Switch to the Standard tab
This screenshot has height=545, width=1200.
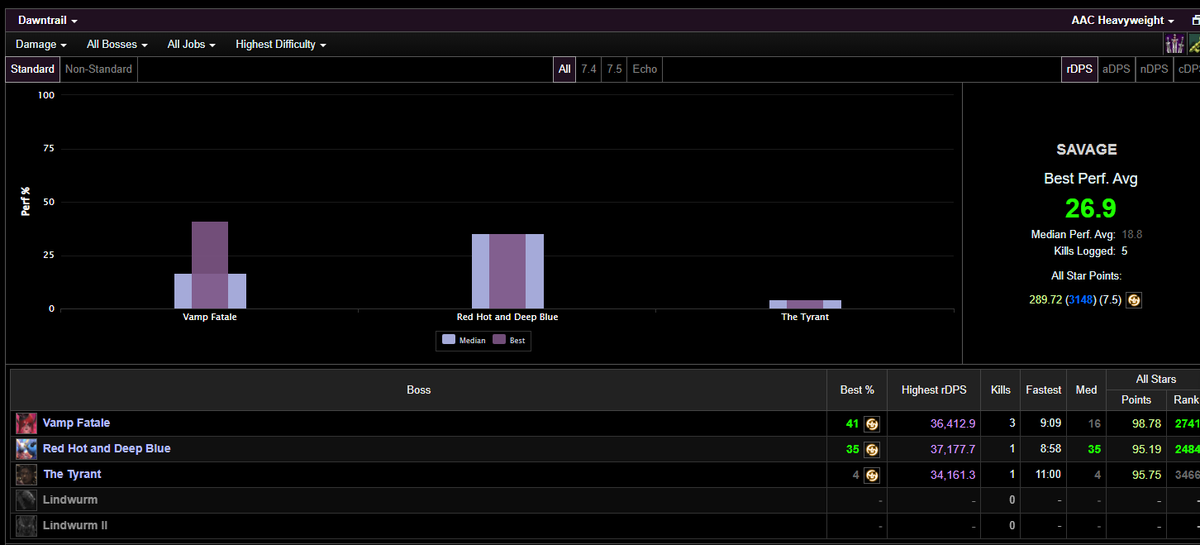click(33, 69)
